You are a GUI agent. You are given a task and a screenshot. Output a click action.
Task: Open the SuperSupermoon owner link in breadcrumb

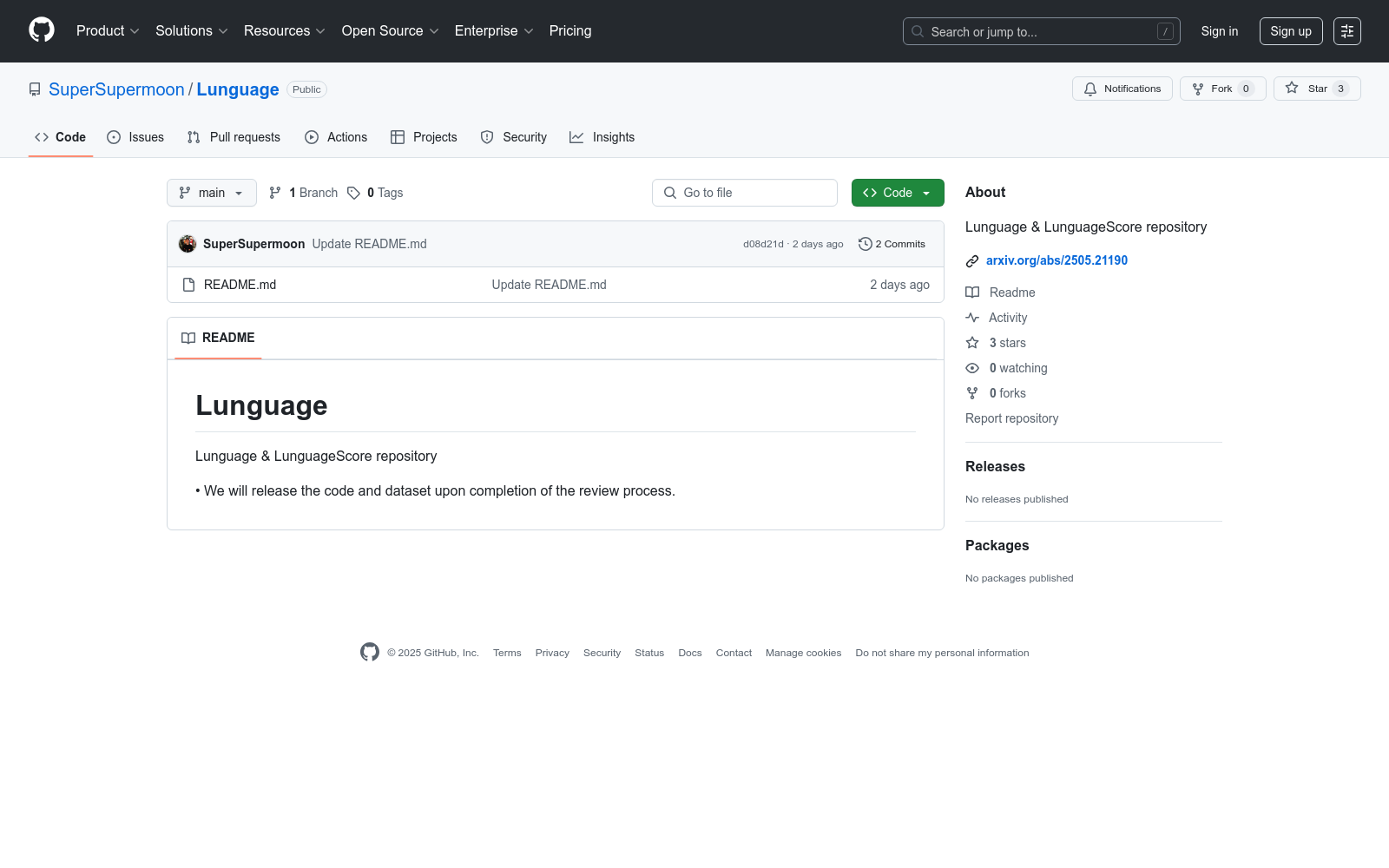tap(116, 89)
